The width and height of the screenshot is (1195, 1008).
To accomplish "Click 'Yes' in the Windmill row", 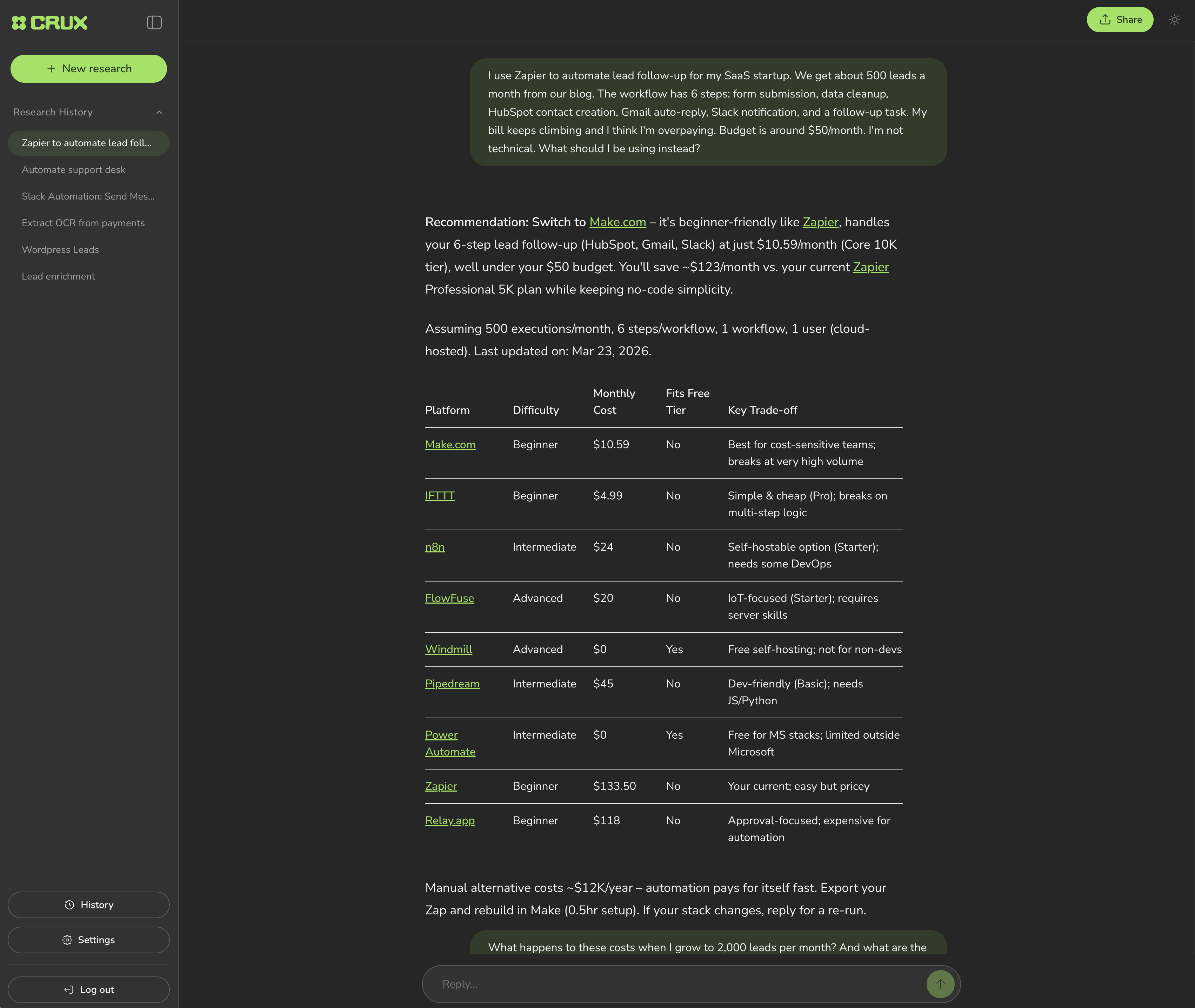I will [674, 650].
